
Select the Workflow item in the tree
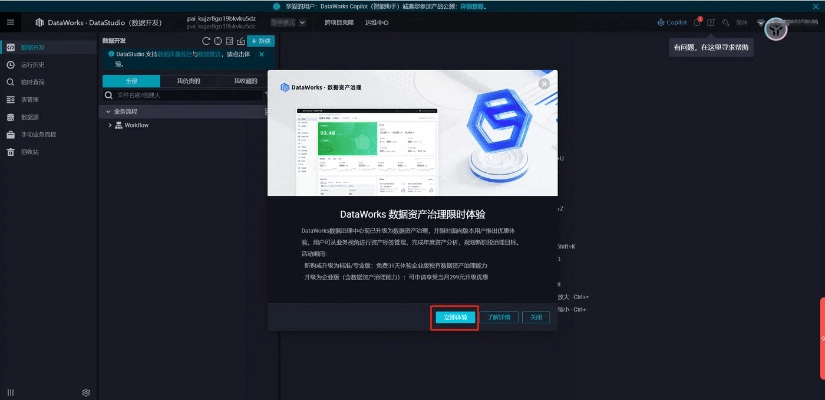(x=136, y=125)
